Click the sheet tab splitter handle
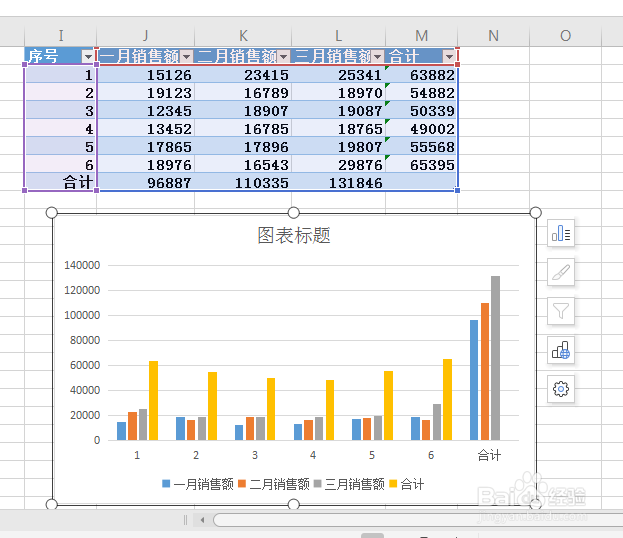 click(x=185, y=520)
